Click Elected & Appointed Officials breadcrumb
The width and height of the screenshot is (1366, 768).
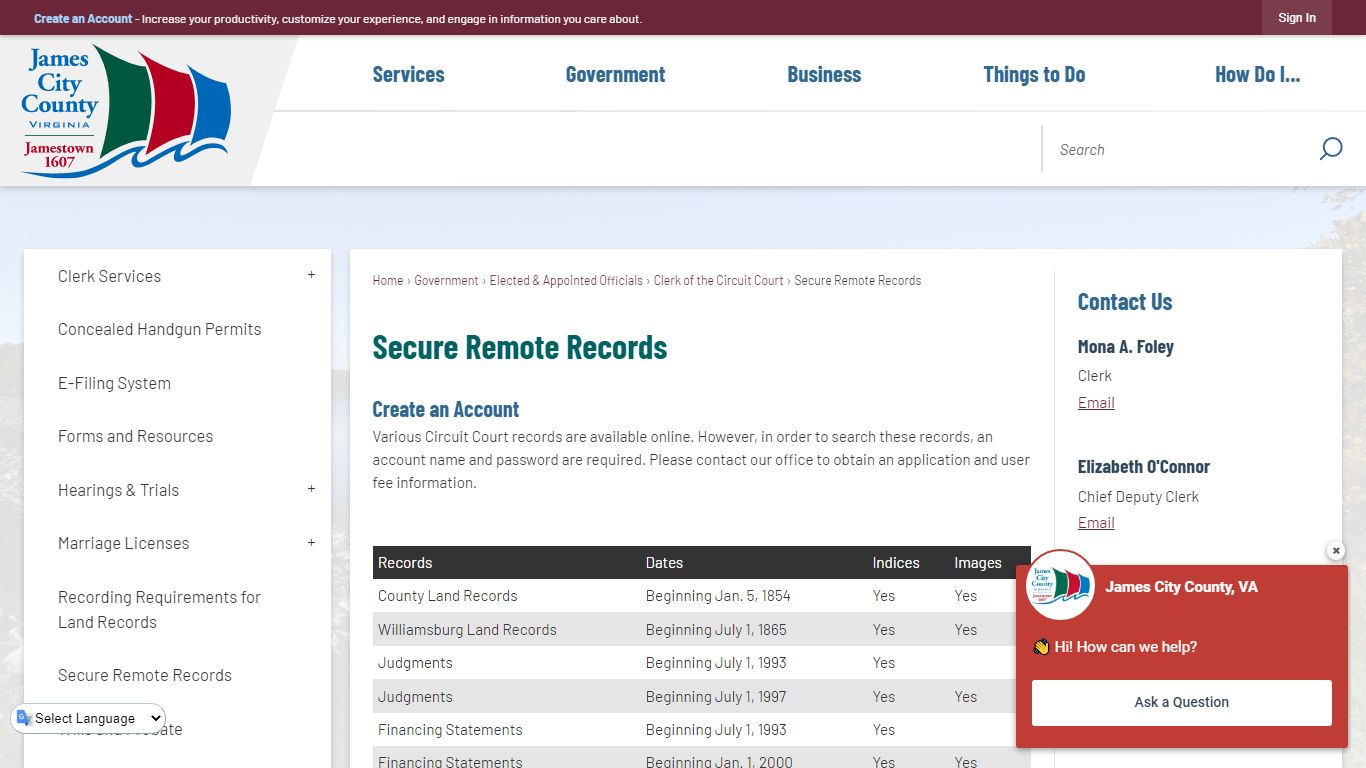tap(566, 280)
